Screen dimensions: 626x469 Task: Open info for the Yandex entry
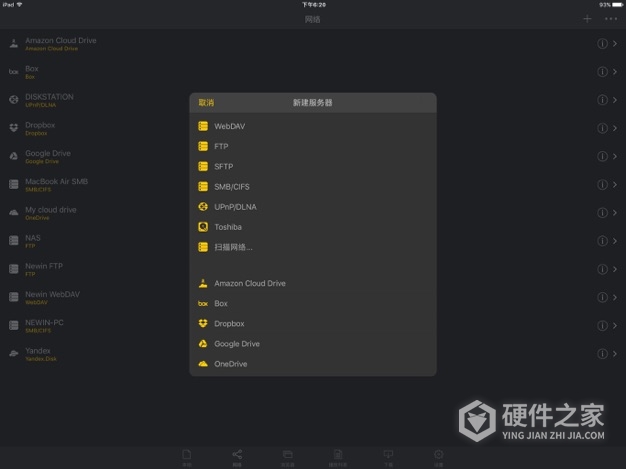pyautogui.click(x=602, y=354)
